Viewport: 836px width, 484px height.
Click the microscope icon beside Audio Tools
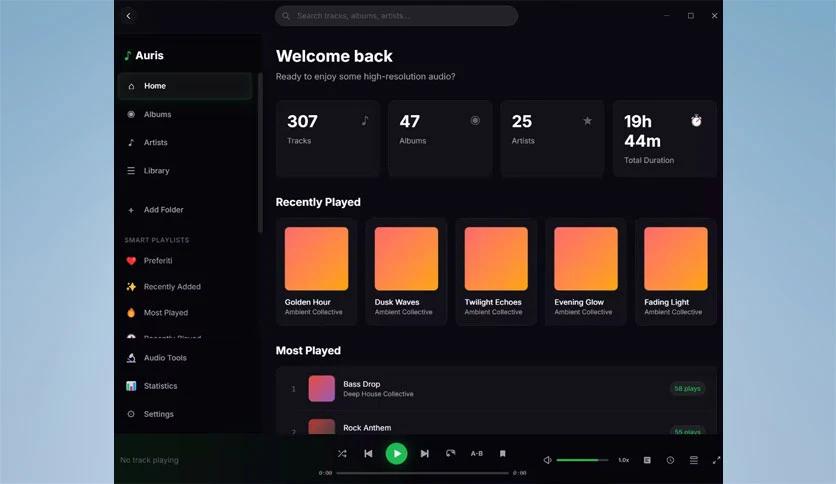pyautogui.click(x=131, y=358)
